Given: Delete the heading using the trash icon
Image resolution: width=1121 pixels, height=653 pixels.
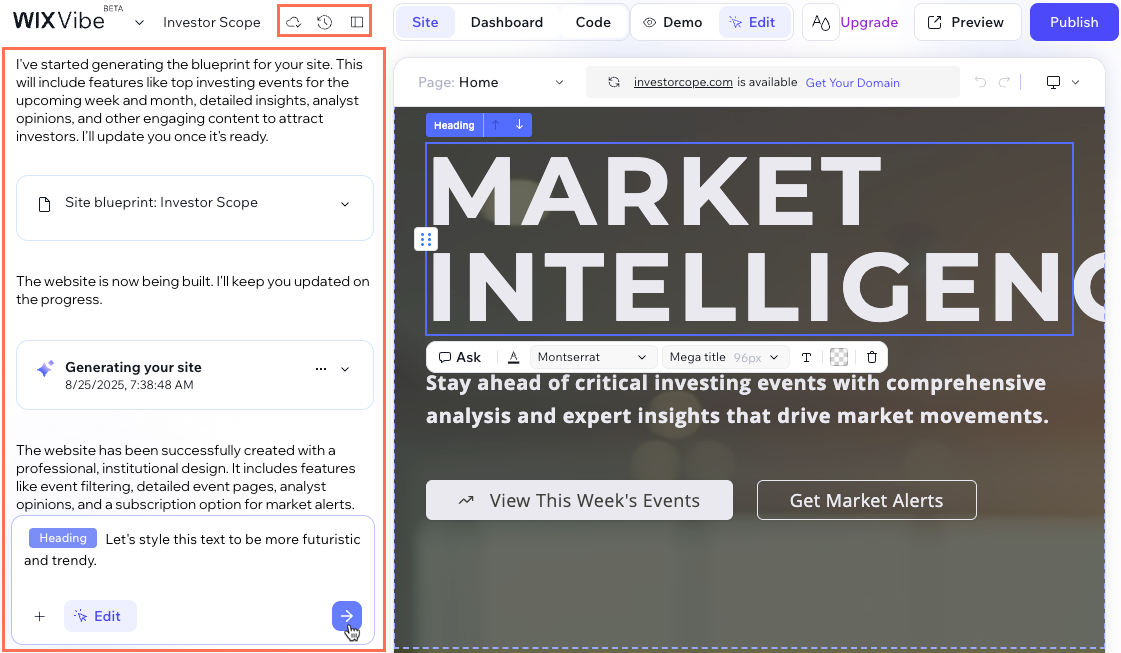Looking at the screenshot, I should coord(872,357).
